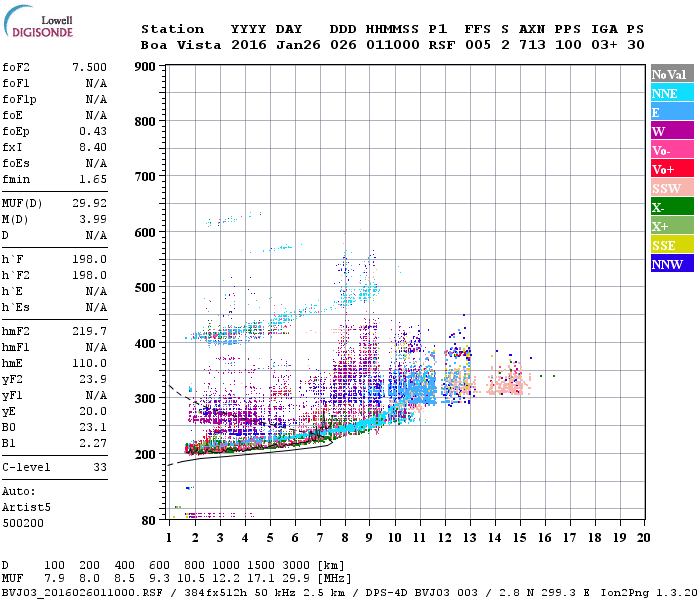Screen dimensions: 700x600
Task: Click the SSE yellow legend swatch
Action: (x=672, y=245)
